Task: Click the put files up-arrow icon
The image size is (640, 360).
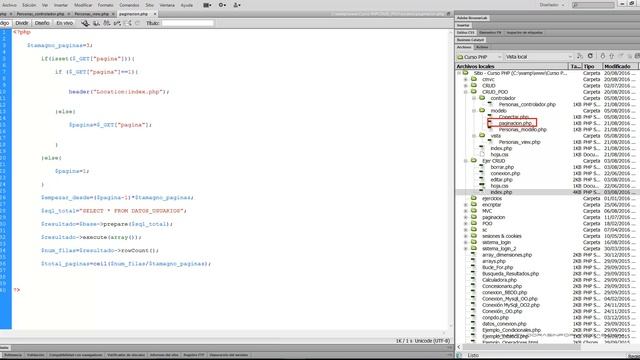Action: pos(611,56)
